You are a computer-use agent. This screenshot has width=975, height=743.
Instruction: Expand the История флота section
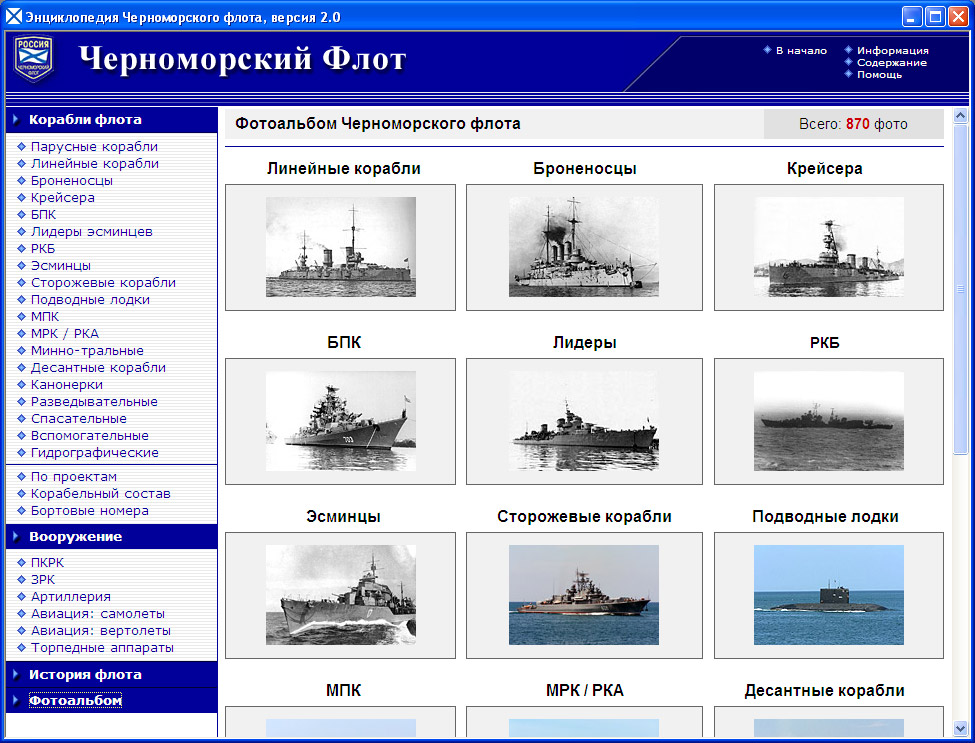pyautogui.click(x=85, y=675)
